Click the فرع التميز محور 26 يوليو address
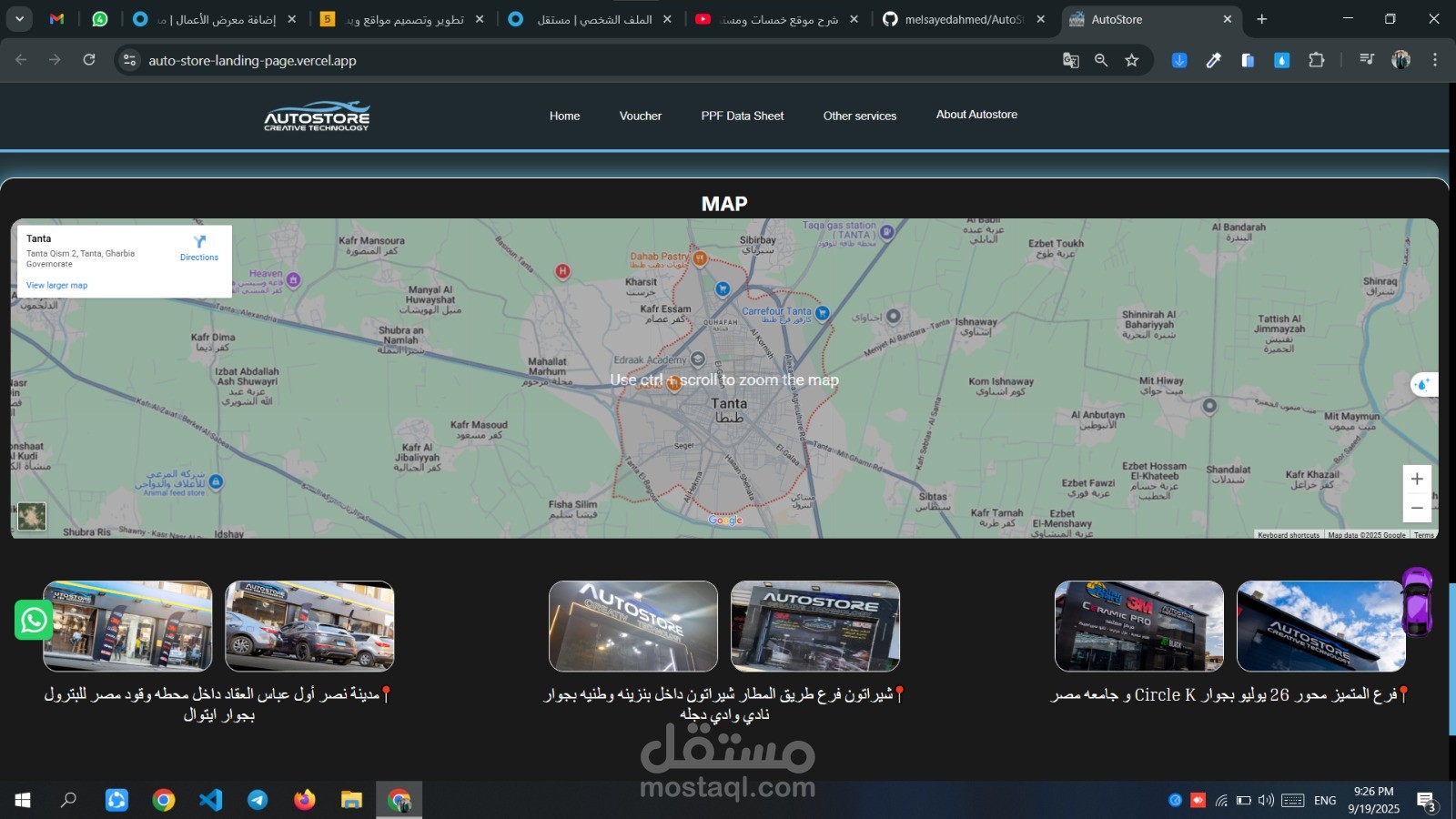Viewport: 1456px width, 819px height. tap(1230, 694)
